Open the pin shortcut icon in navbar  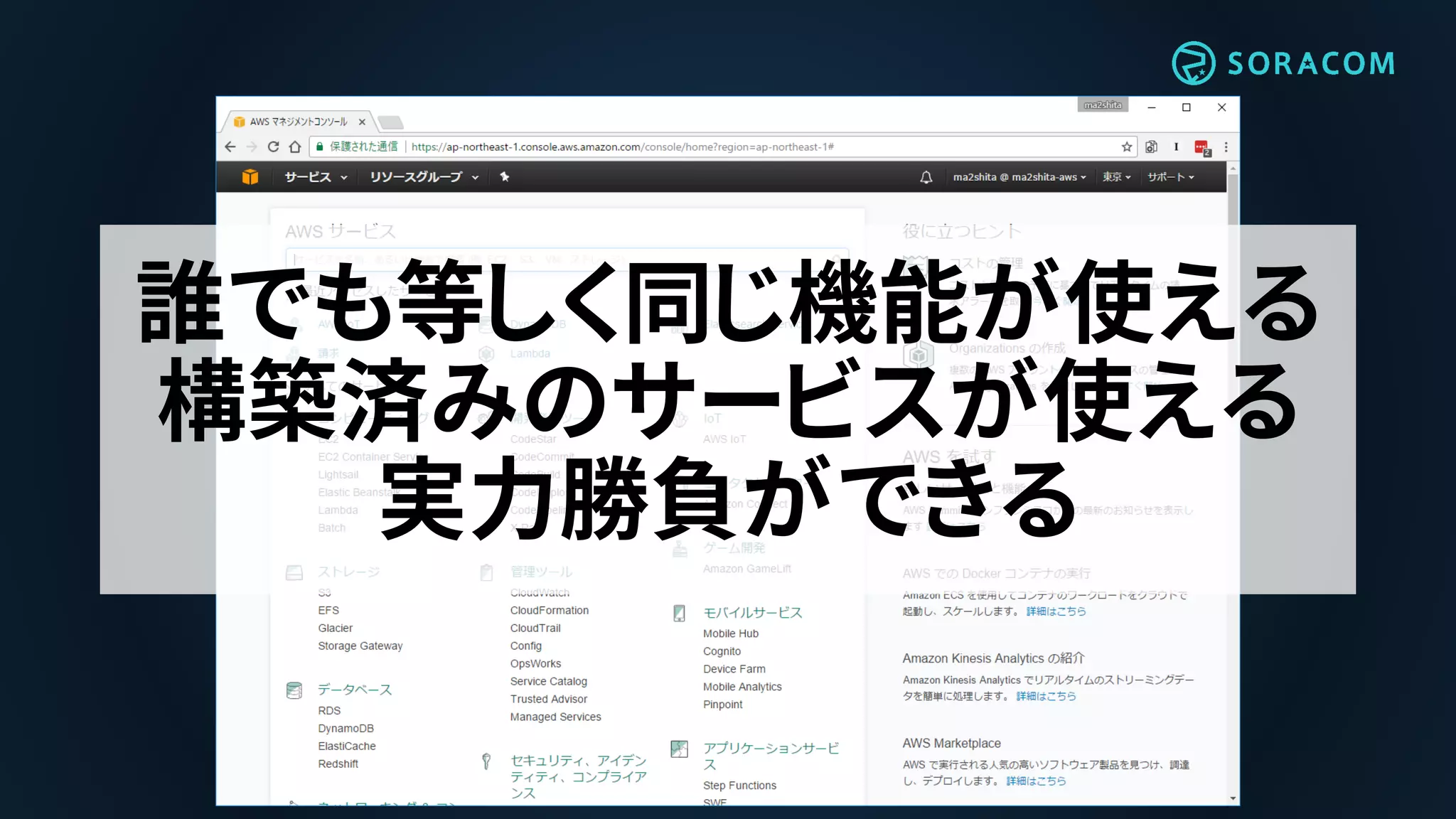click(505, 177)
